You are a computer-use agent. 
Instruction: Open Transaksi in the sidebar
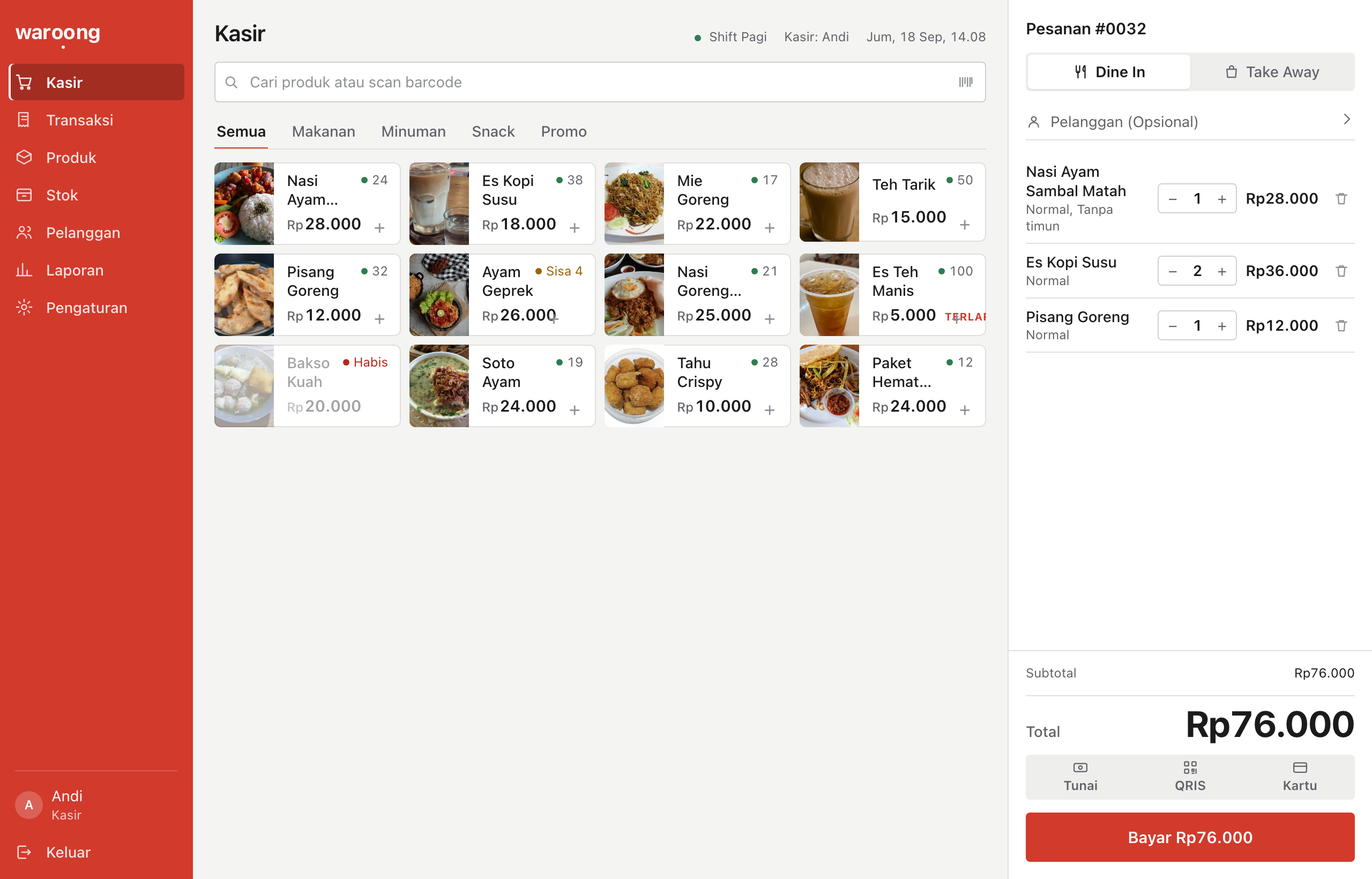96,120
